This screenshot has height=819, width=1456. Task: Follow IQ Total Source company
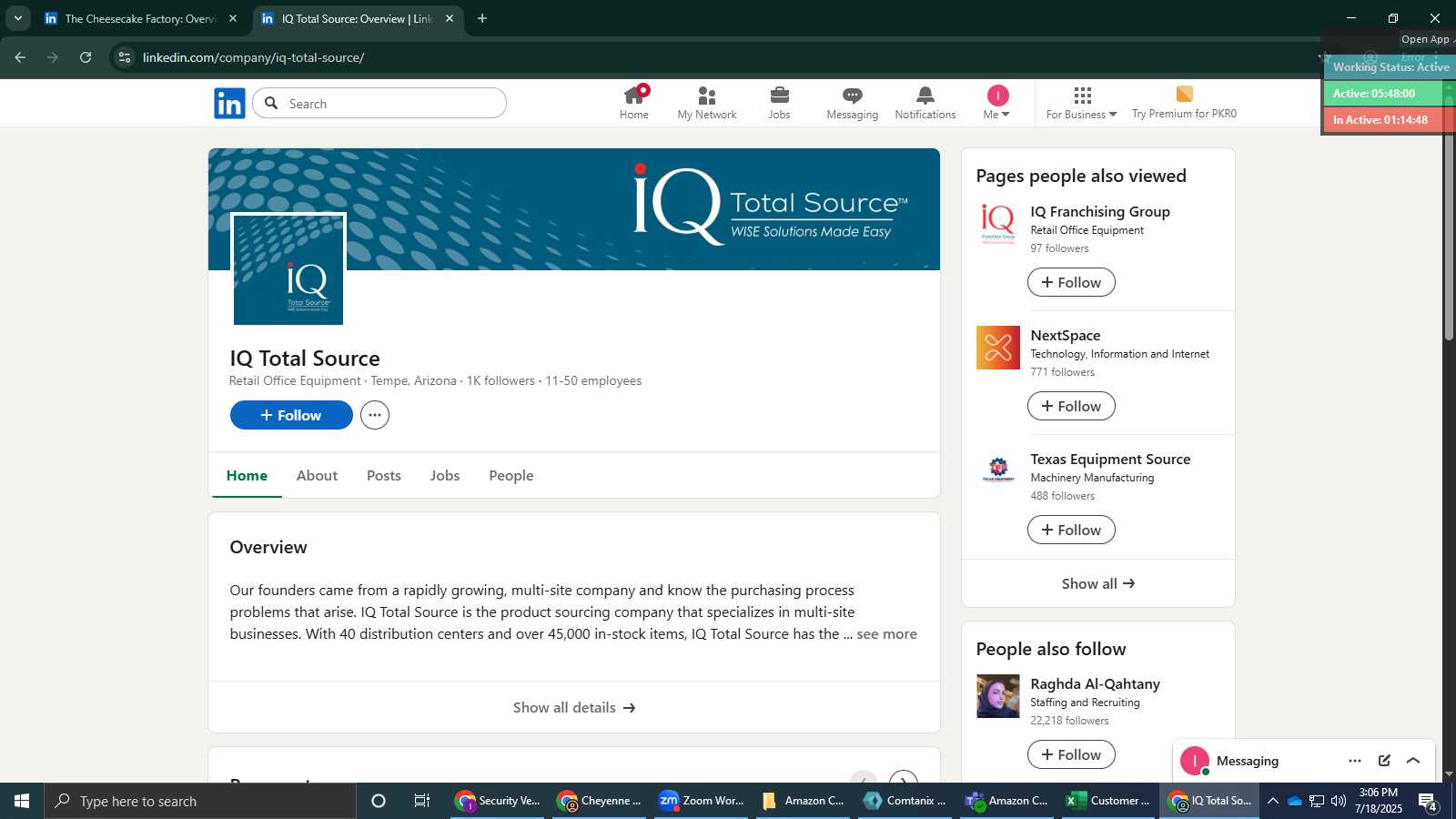pyautogui.click(x=291, y=415)
